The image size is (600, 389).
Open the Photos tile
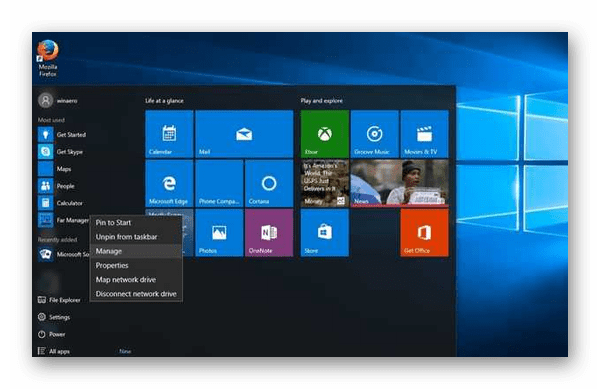pos(219,233)
